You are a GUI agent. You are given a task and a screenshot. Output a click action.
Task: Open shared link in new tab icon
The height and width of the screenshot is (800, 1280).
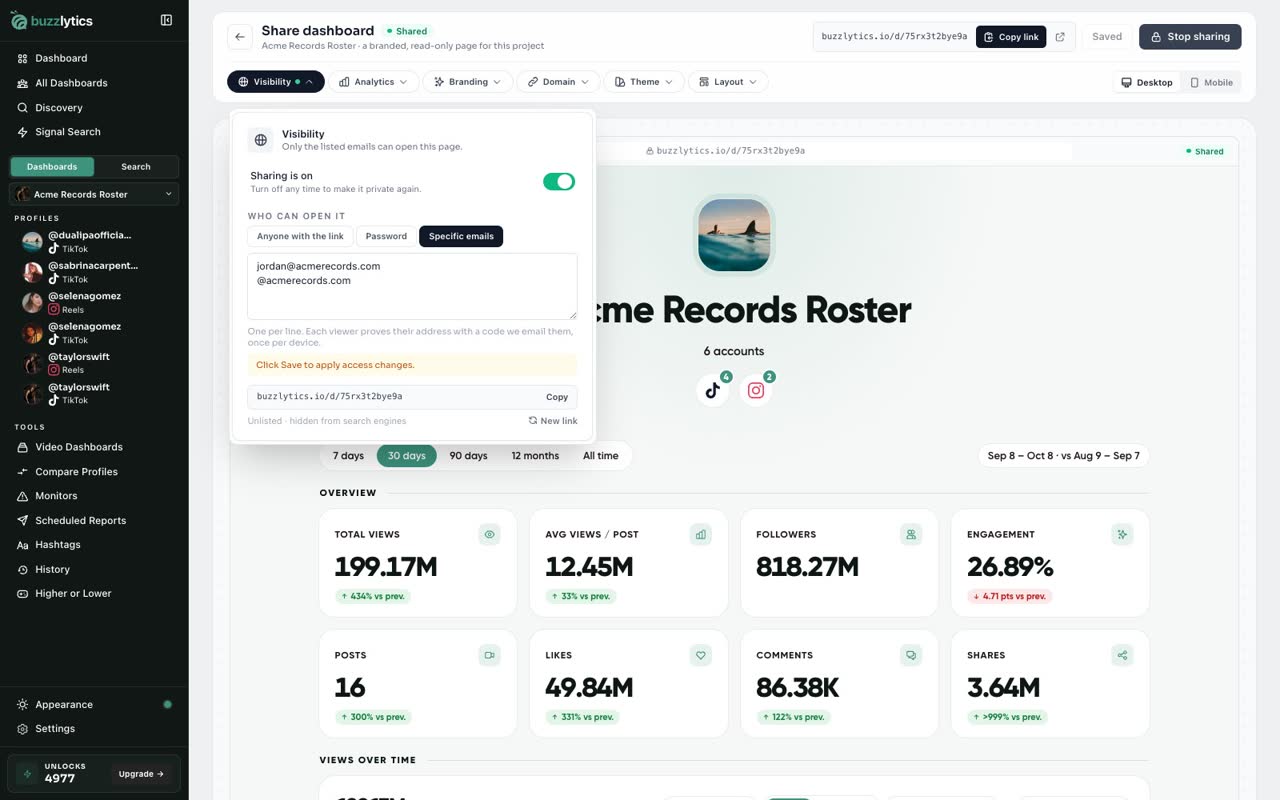[1060, 37]
